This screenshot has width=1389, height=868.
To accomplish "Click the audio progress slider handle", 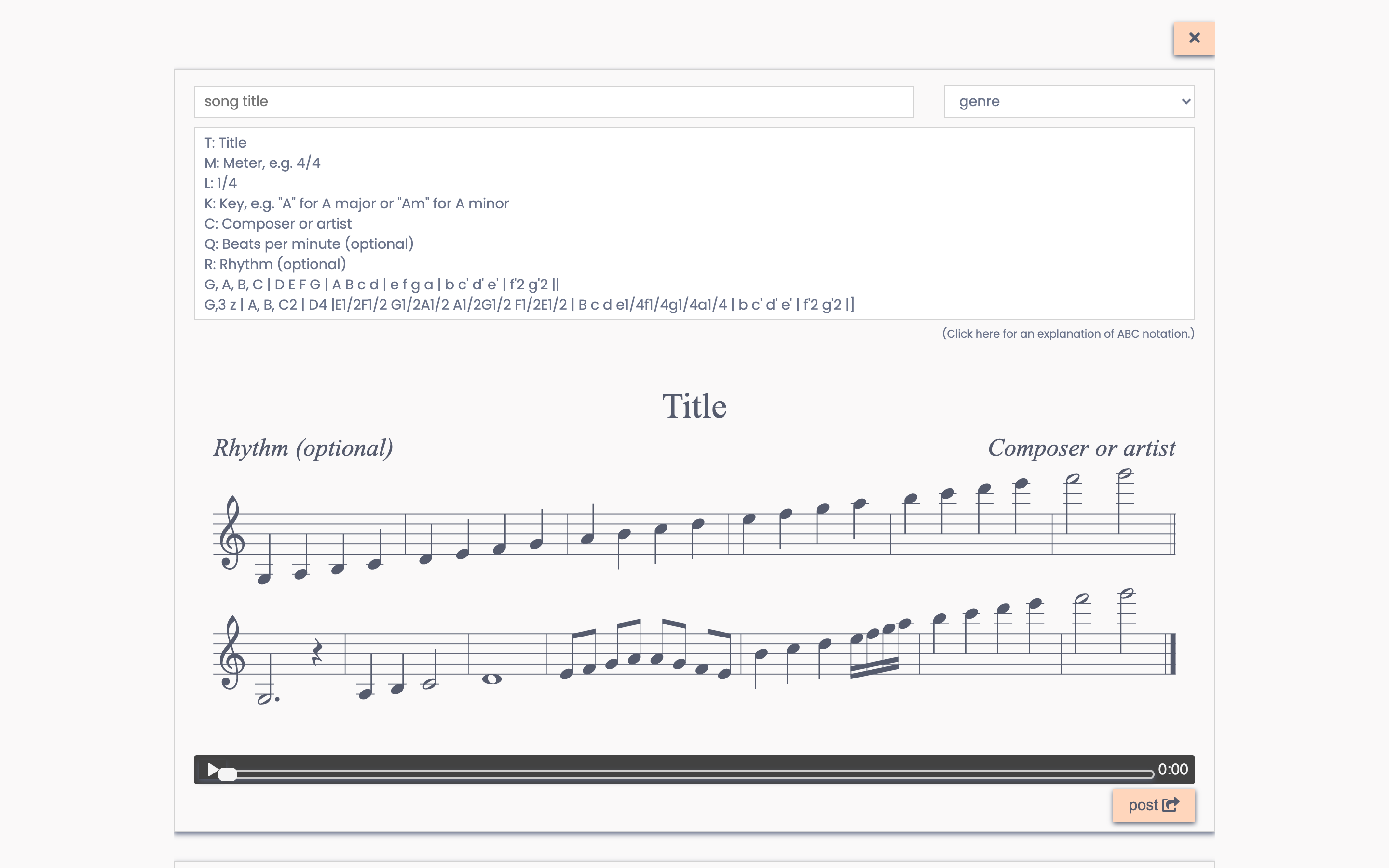I will pyautogui.click(x=227, y=774).
